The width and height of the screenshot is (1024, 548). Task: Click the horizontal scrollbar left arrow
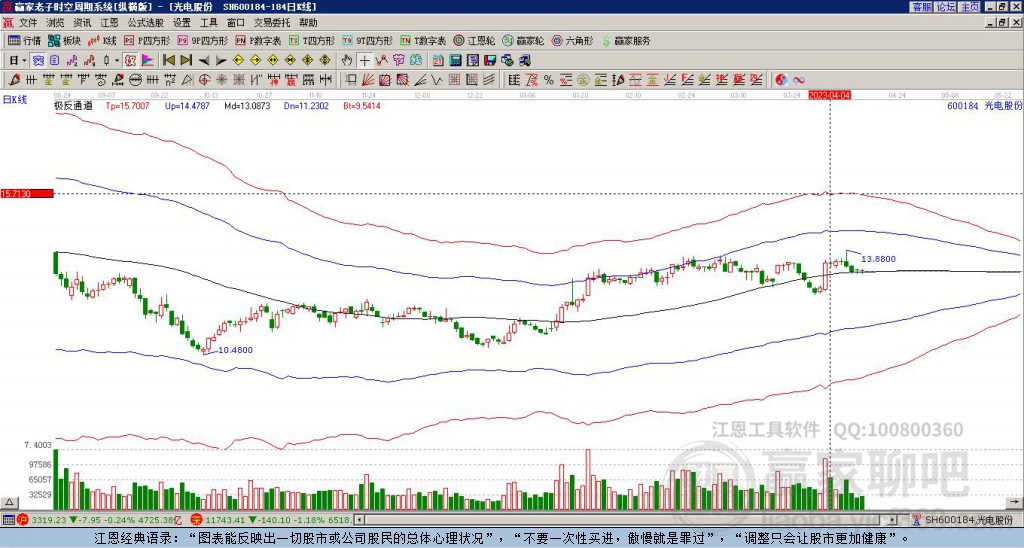click(x=359, y=520)
